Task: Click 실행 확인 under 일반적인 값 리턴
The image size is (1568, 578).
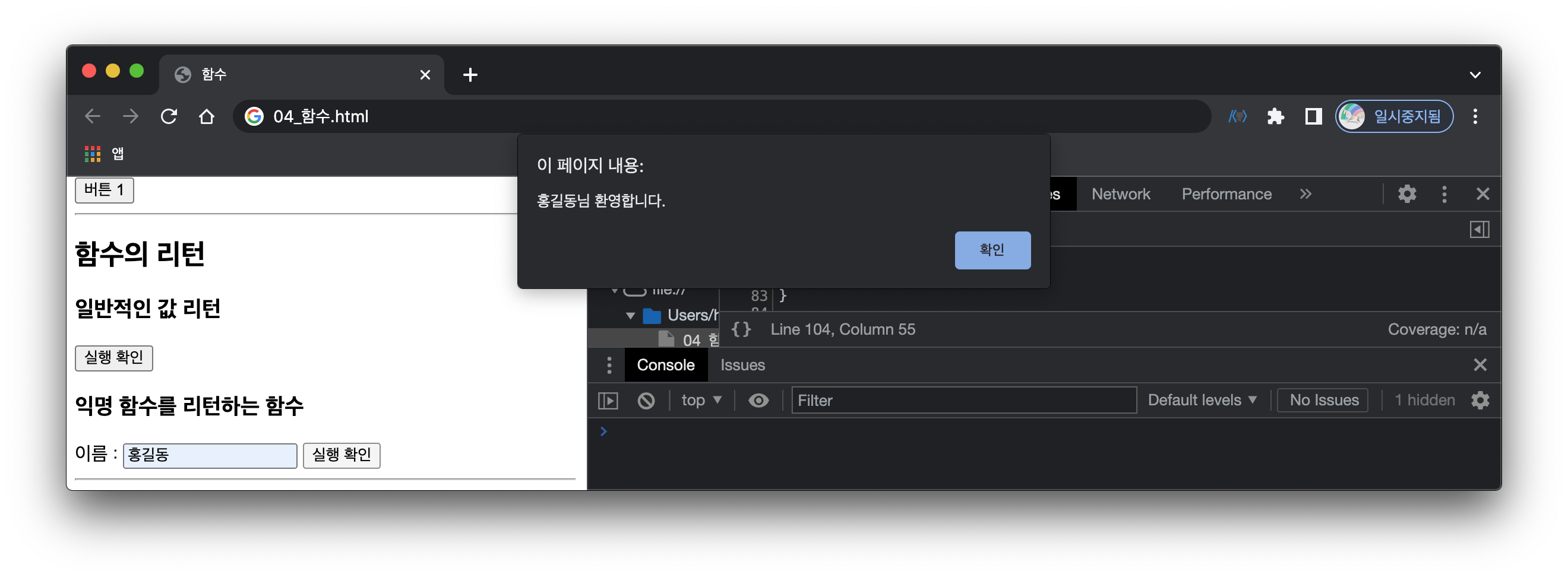Action: pyautogui.click(x=114, y=358)
